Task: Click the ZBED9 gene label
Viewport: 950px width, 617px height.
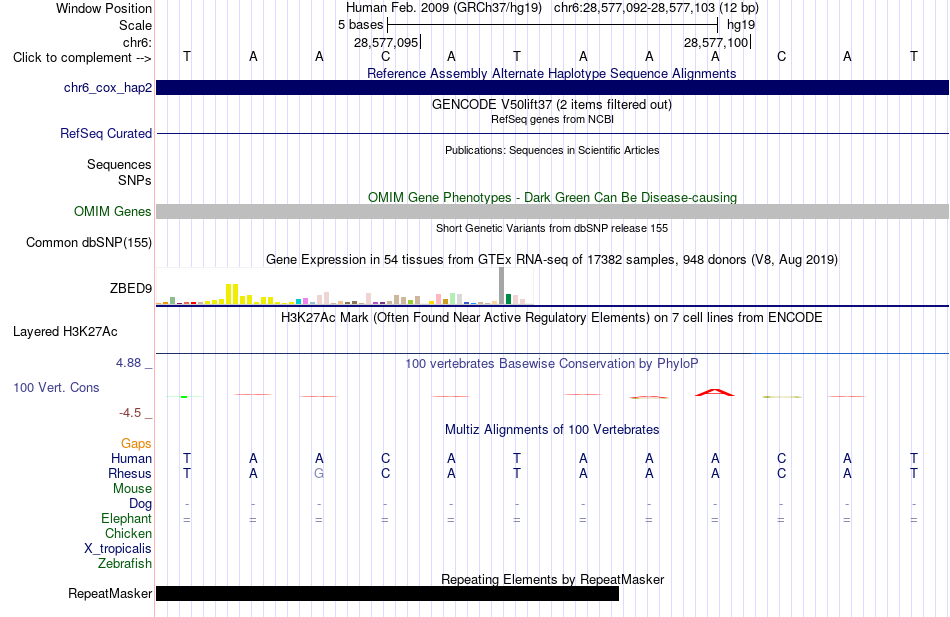Action: click(131, 288)
